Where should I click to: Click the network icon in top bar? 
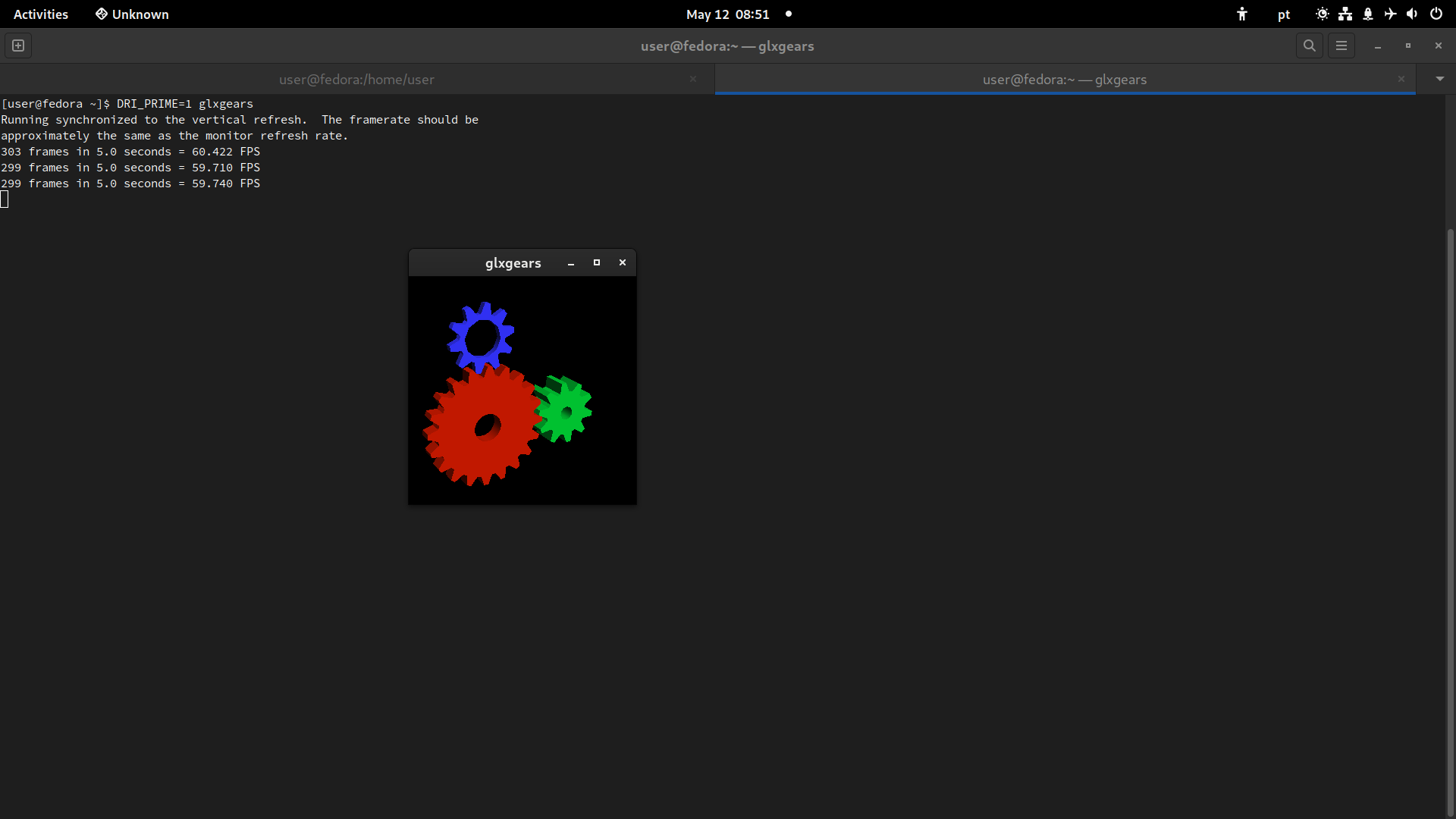tap(1345, 14)
